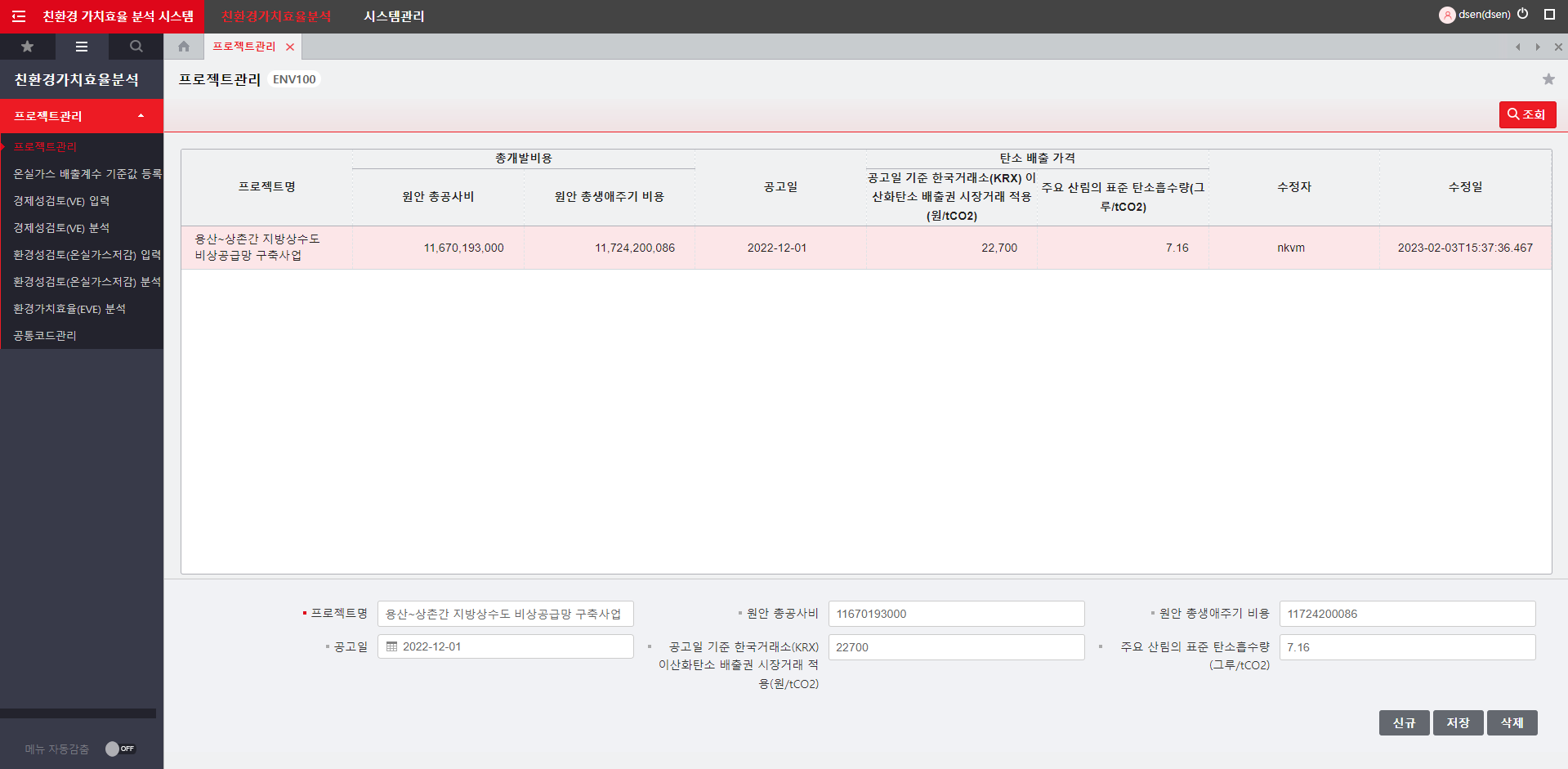Click the 원안 총공사비 input field
1568x769 pixels.
point(956,614)
